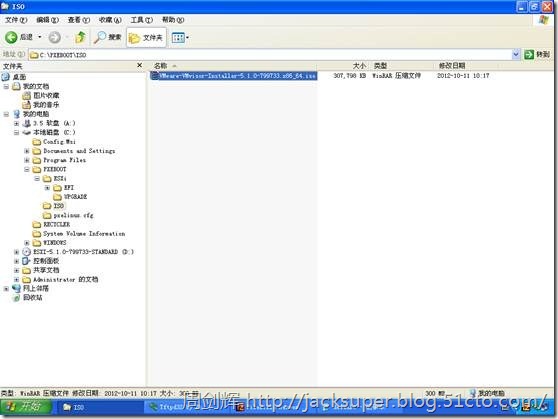Expand Documents and Settings node
The width and height of the screenshot is (558, 419).
coord(27,151)
